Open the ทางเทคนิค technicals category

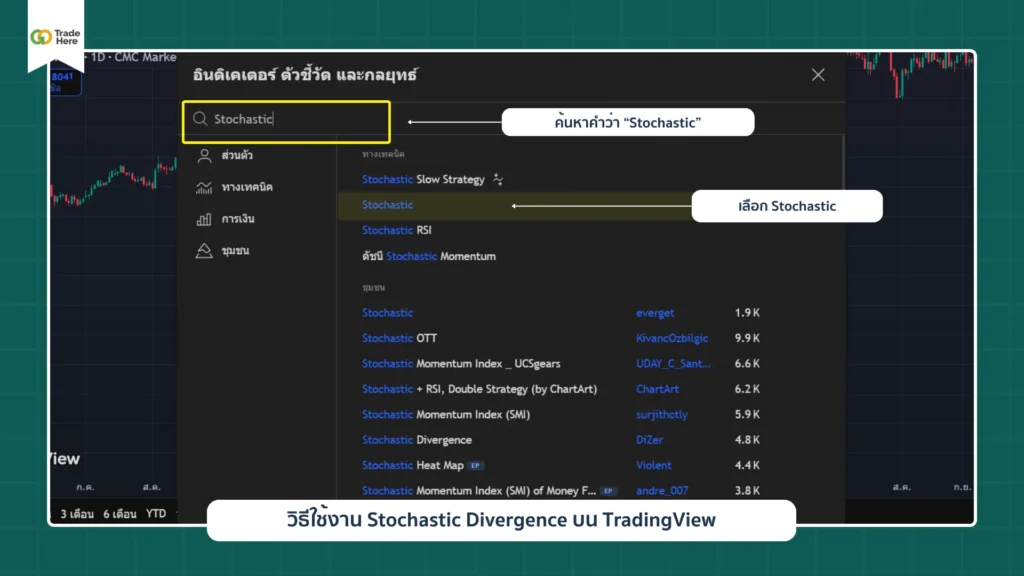(x=247, y=187)
